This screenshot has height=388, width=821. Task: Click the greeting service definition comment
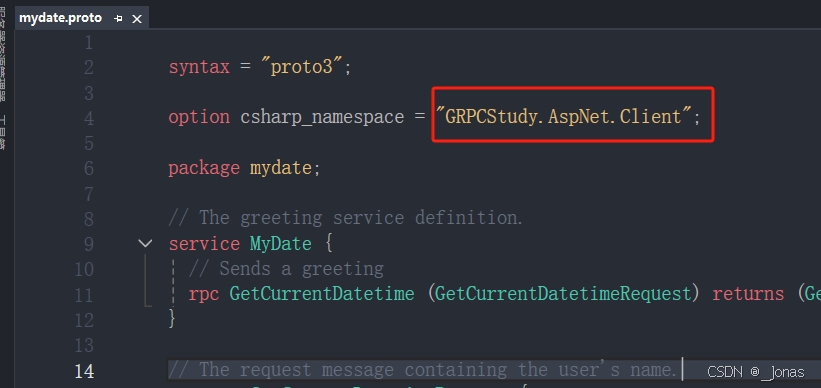point(346,218)
